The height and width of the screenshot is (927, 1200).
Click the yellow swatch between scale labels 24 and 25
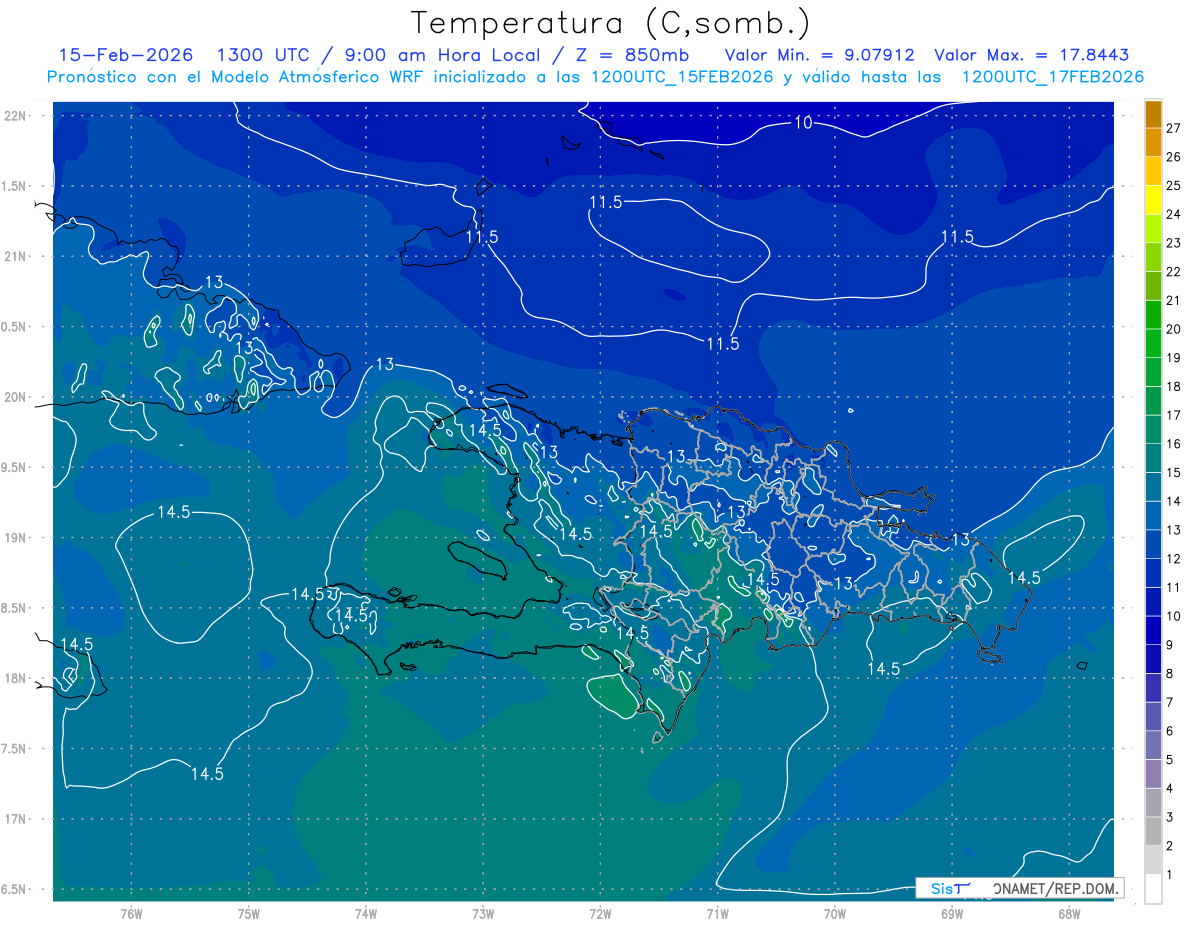(1153, 200)
